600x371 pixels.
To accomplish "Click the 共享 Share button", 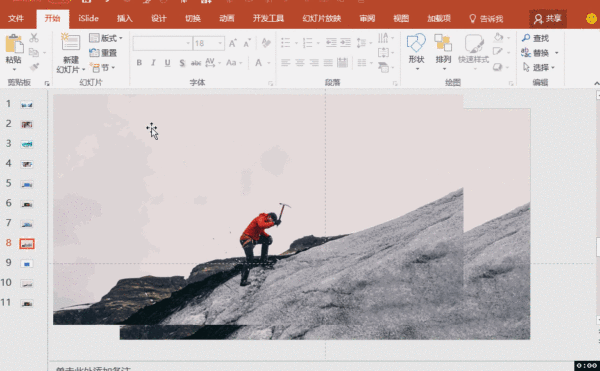I will 548,19.
